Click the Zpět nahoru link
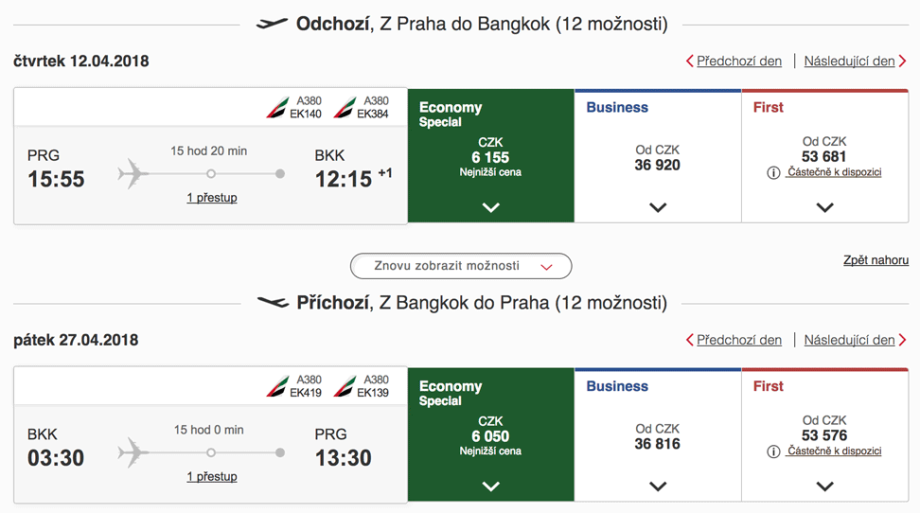 tap(876, 260)
